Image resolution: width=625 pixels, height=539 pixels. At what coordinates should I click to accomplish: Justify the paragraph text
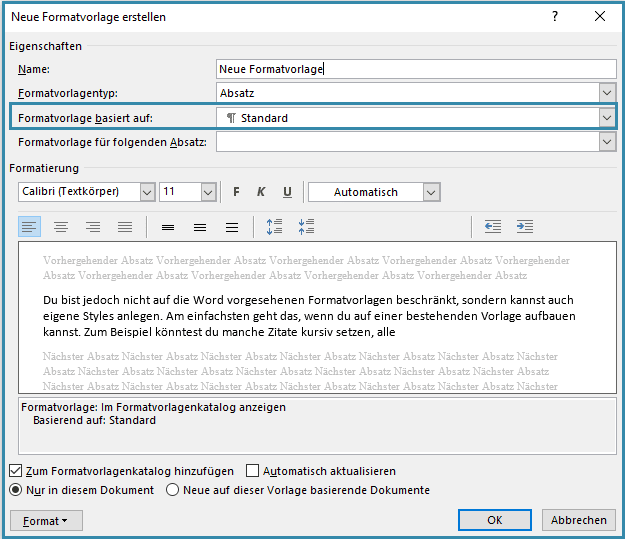(x=125, y=227)
